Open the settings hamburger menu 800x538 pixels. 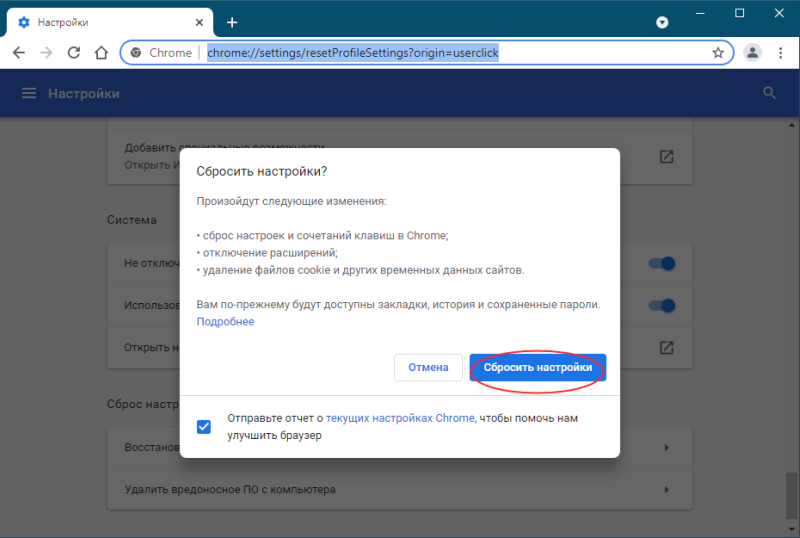(29, 93)
